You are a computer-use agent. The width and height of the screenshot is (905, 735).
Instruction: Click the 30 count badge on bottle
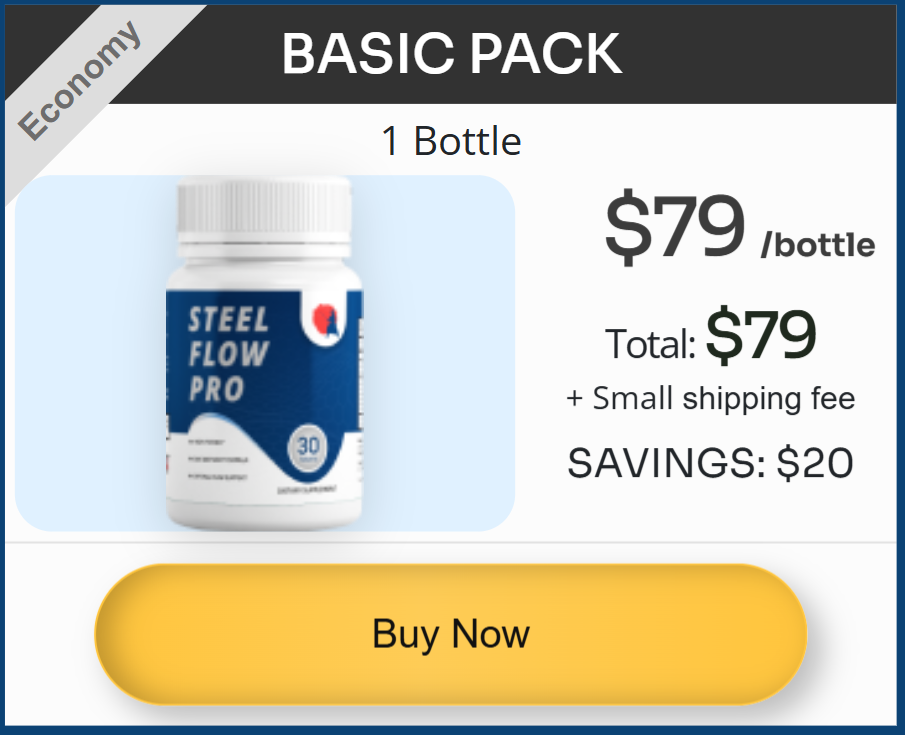pos(308,449)
